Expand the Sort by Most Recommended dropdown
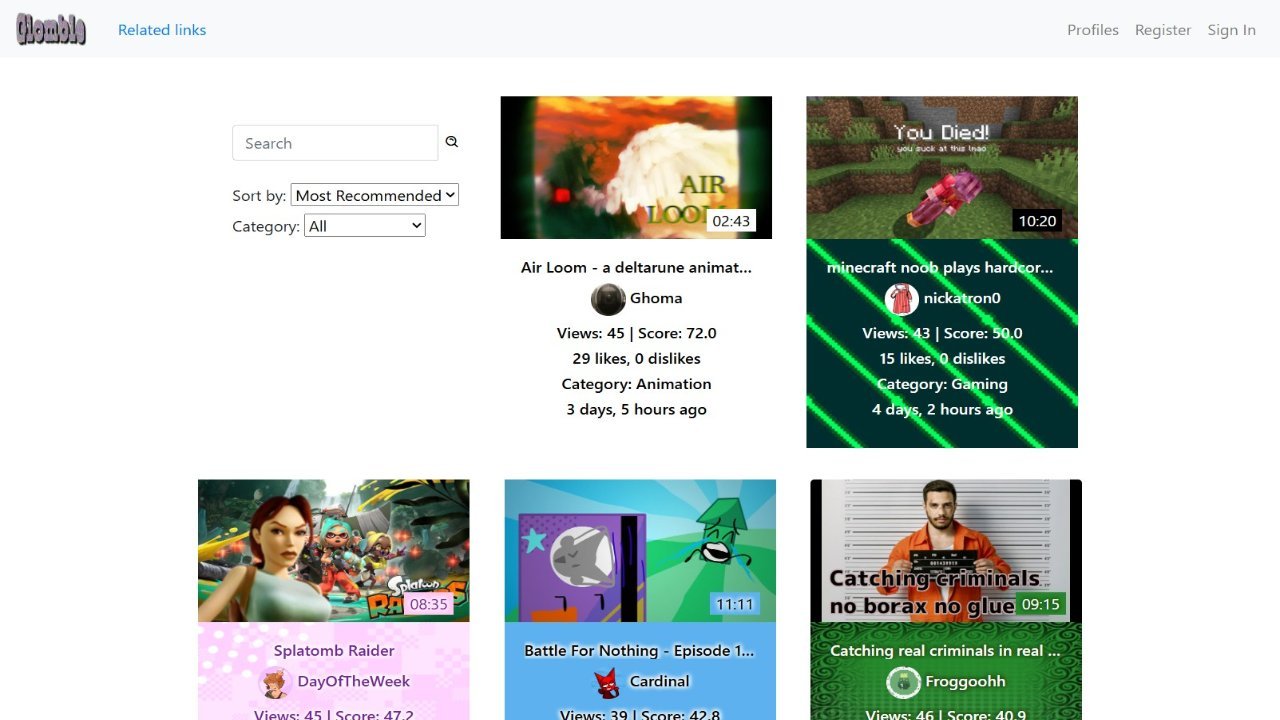 (375, 195)
